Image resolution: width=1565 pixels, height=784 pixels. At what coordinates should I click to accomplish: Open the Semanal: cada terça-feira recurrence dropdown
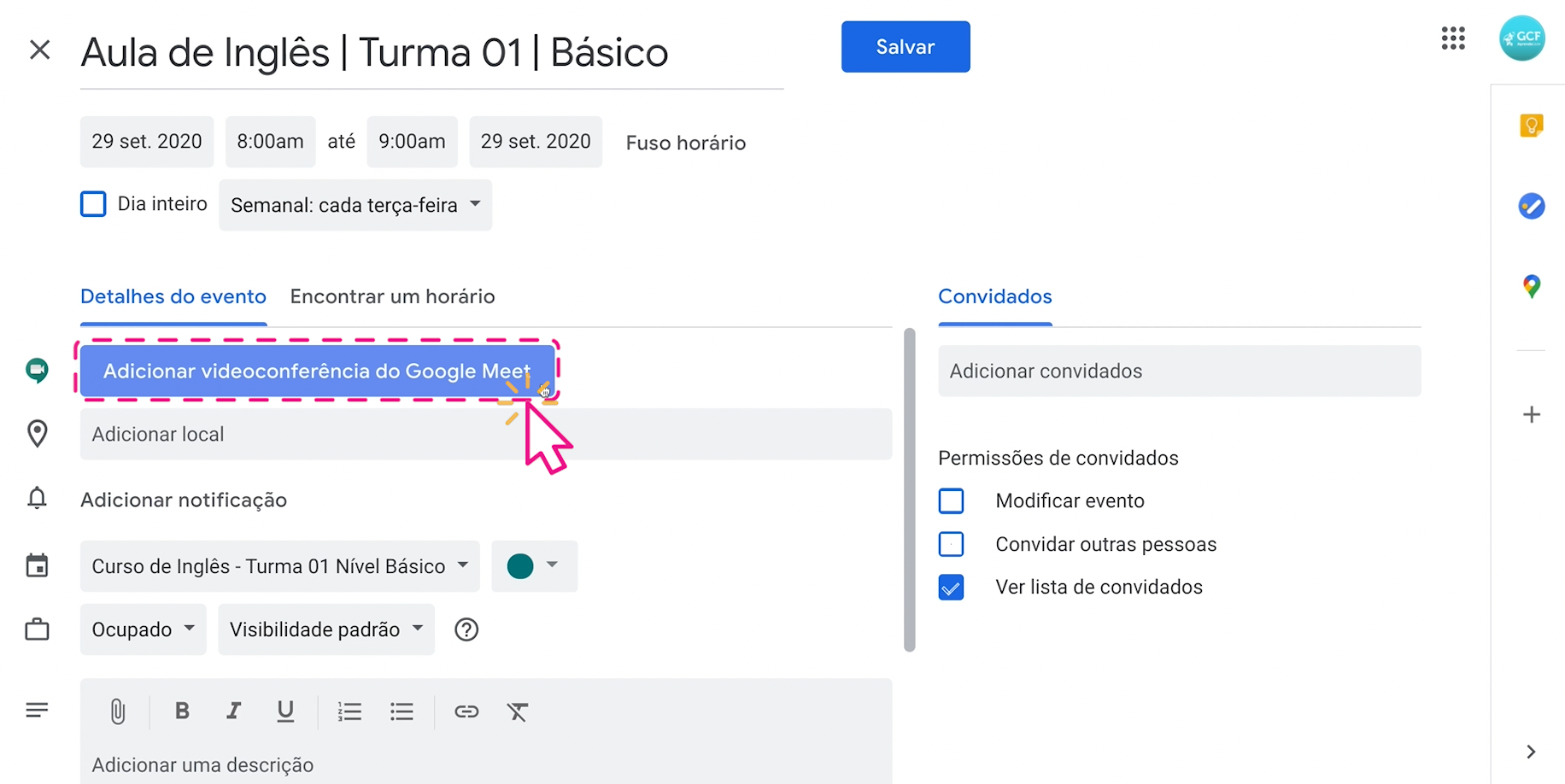pos(355,205)
